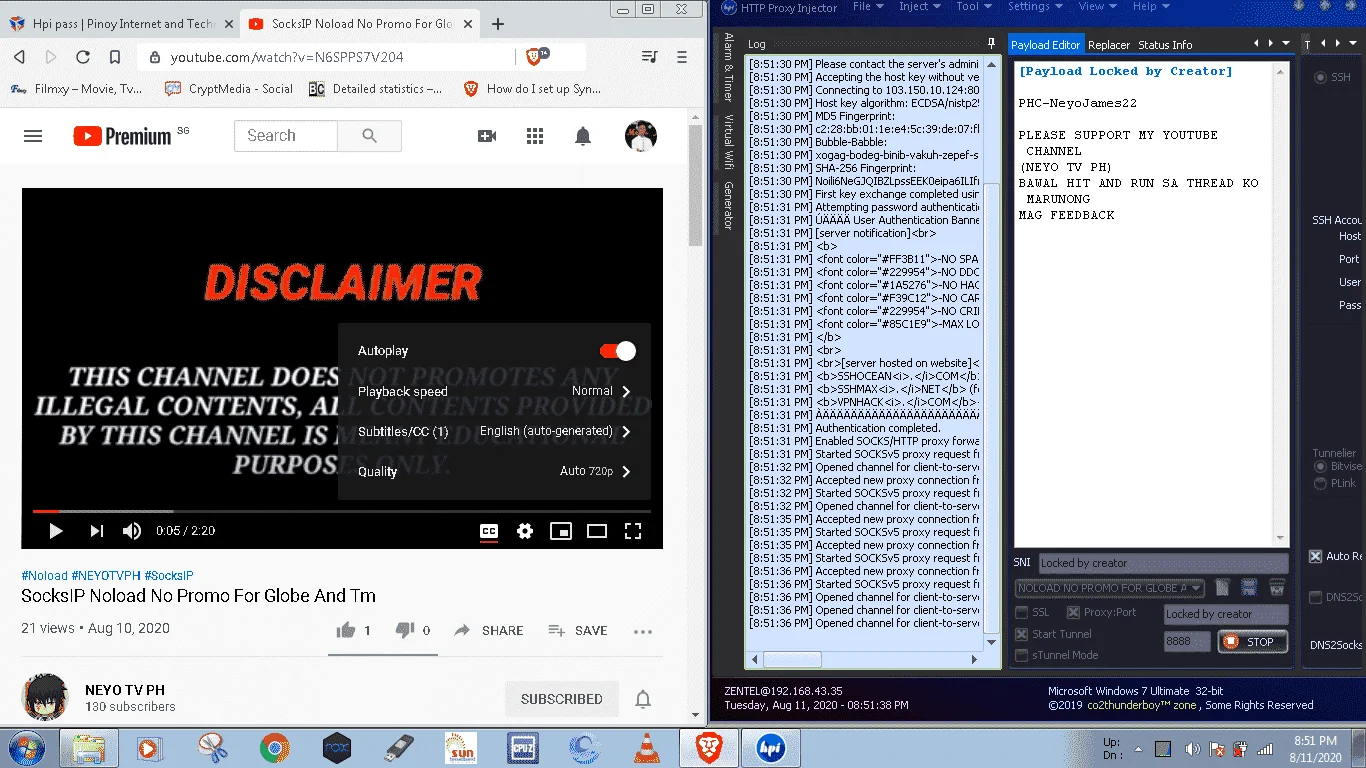The image size is (1366, 768).
Task: Go to YouTube Premium home logo
Action: 122,136
